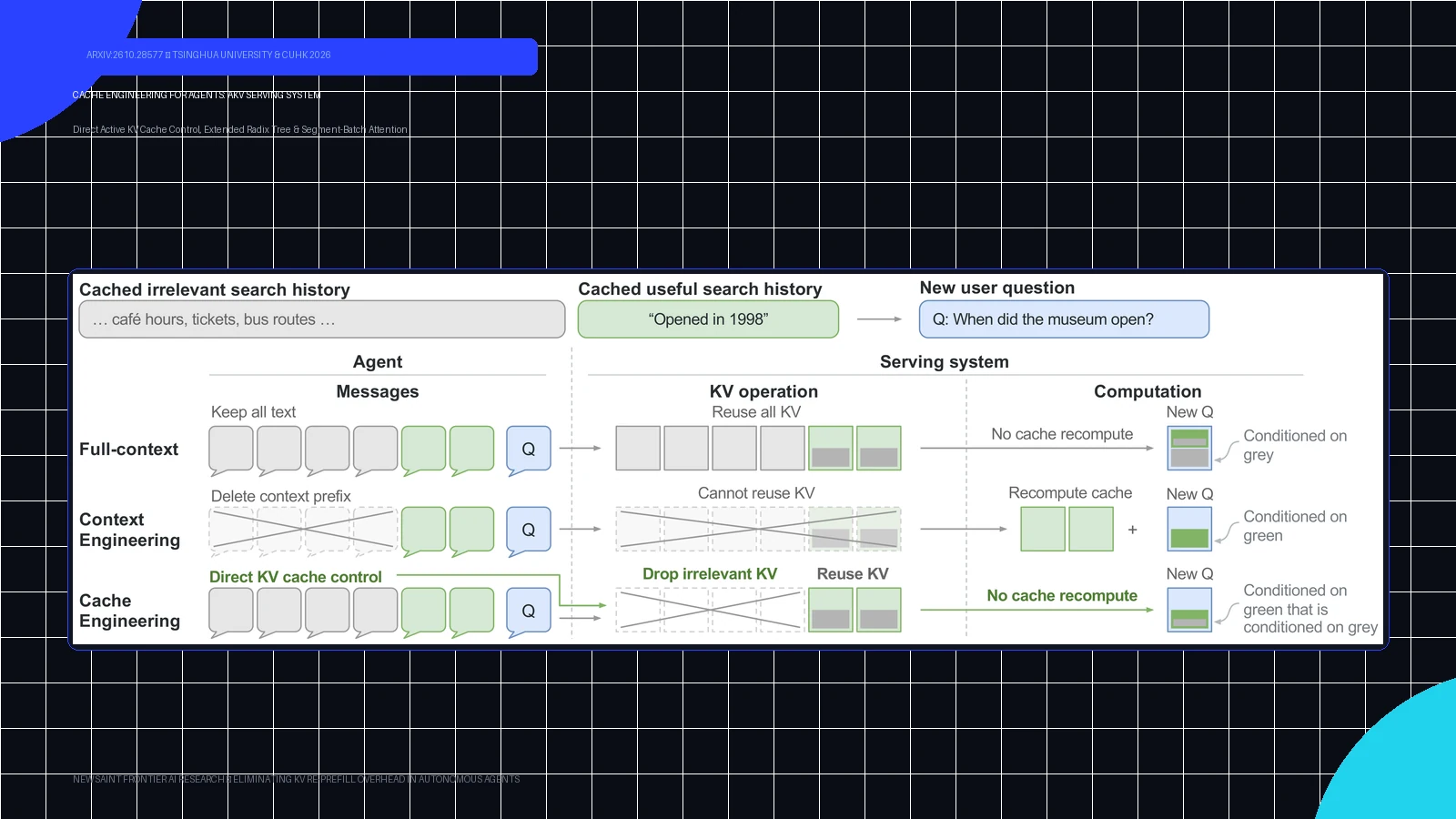Click the 'Delete context prefix' caption
This screenshot has height=819, width=1456.
pos(281,496)
